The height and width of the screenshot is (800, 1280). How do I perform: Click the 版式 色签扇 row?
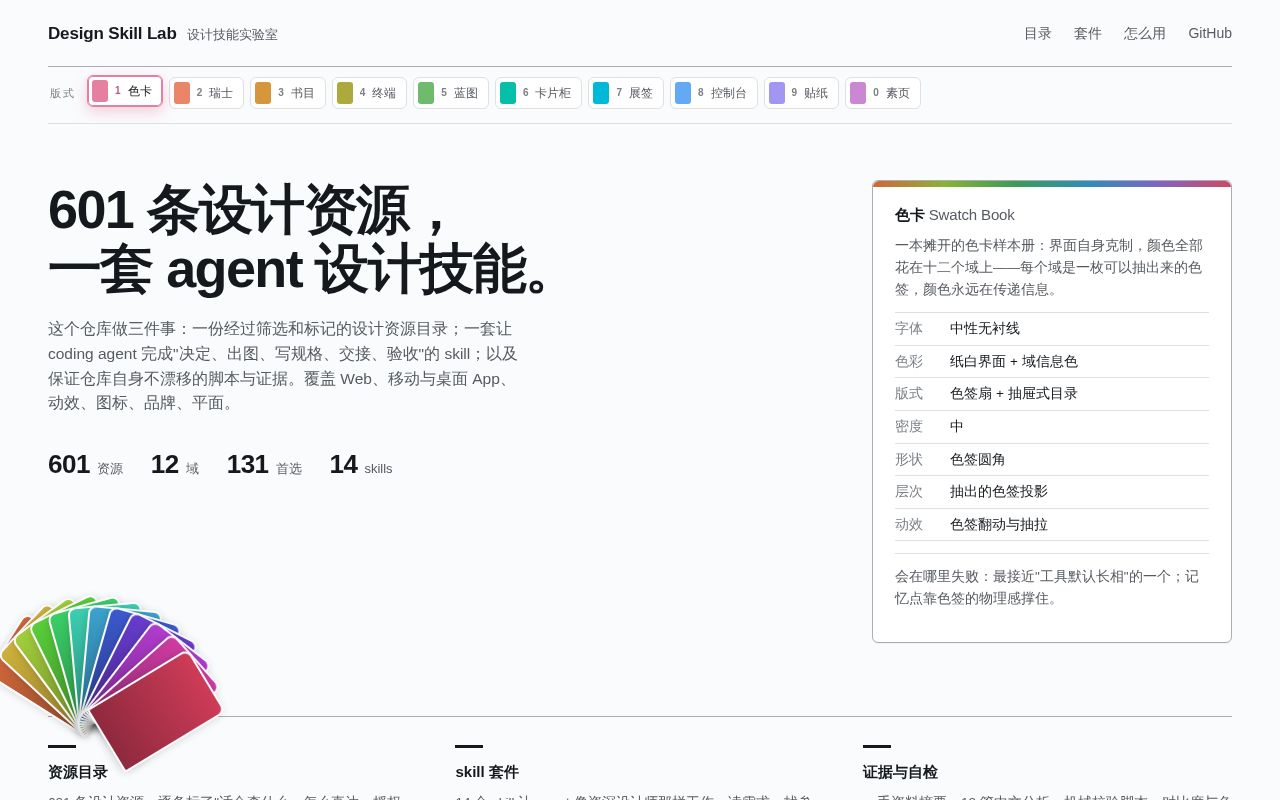[x=1052, y=394]
